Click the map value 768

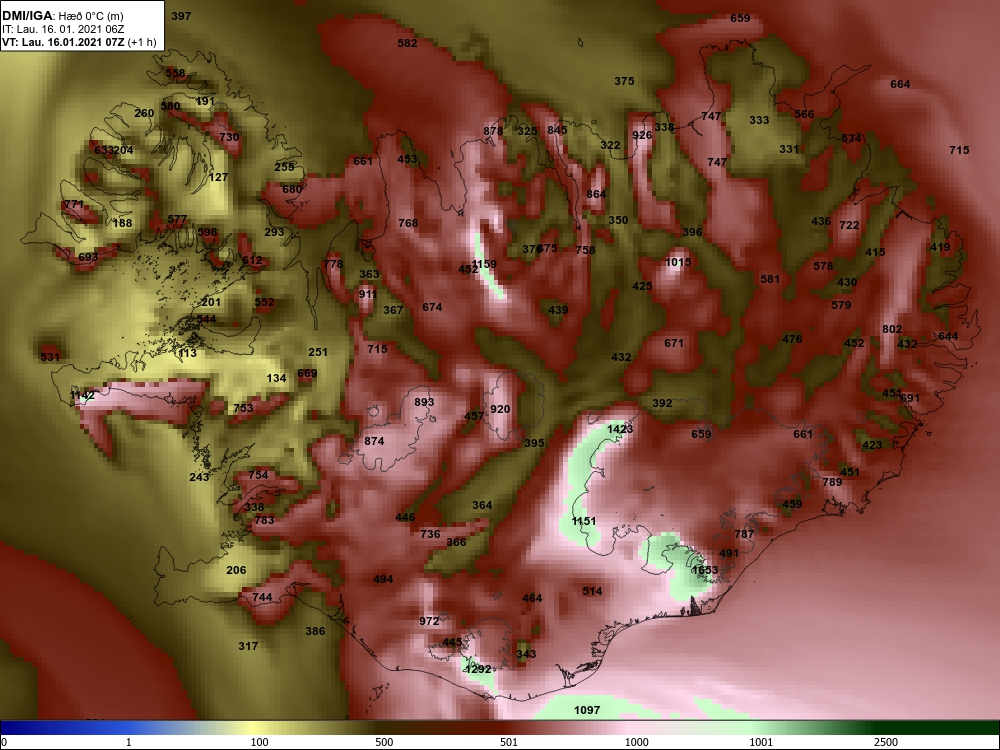408,223
